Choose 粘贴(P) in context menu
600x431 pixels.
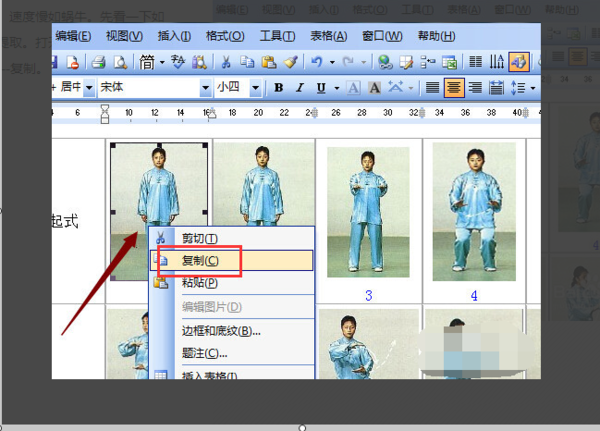232,283
